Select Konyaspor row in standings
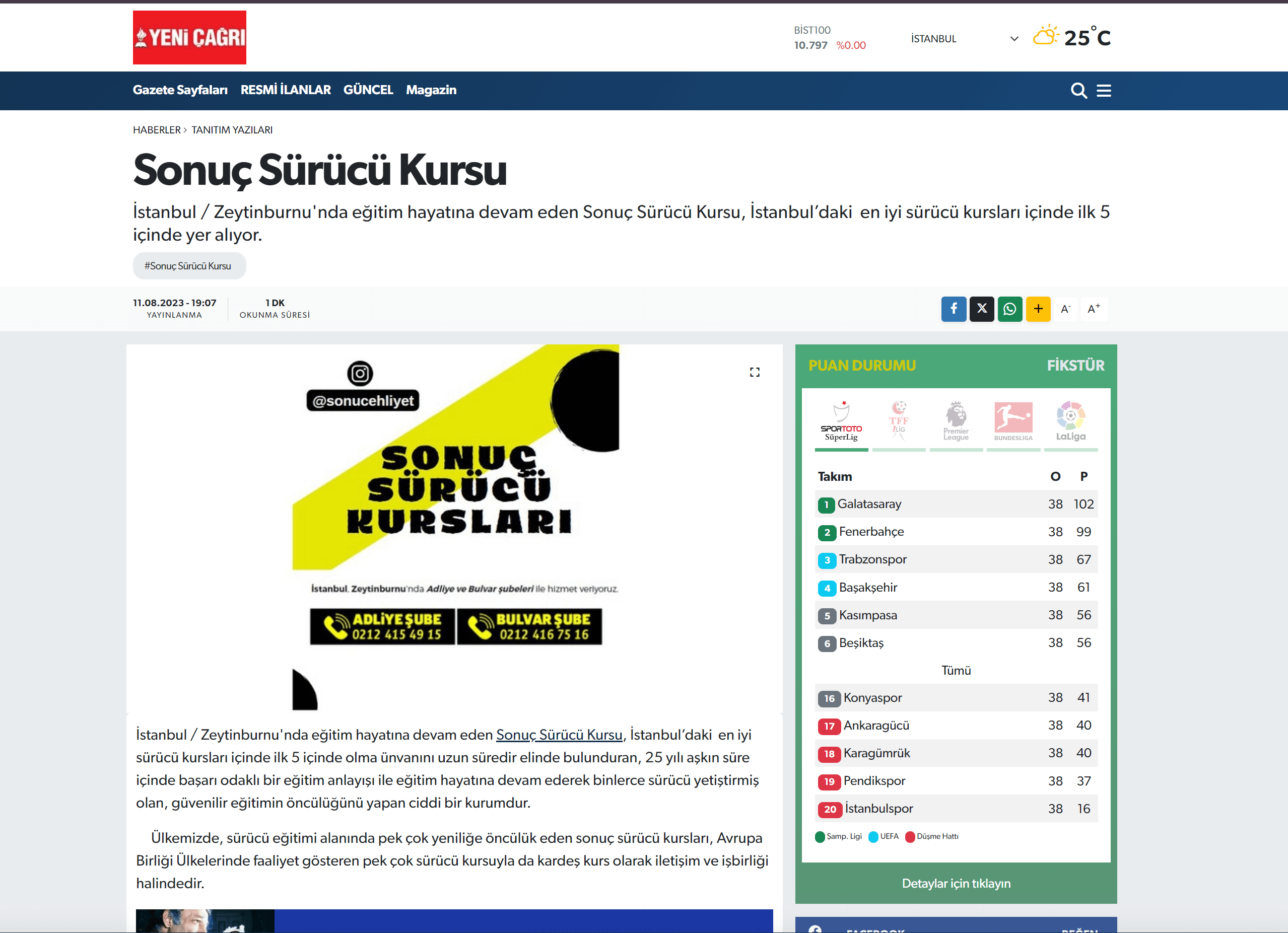Image resolution: width=1288 pixels, height=933 pixels. (956, 698)
